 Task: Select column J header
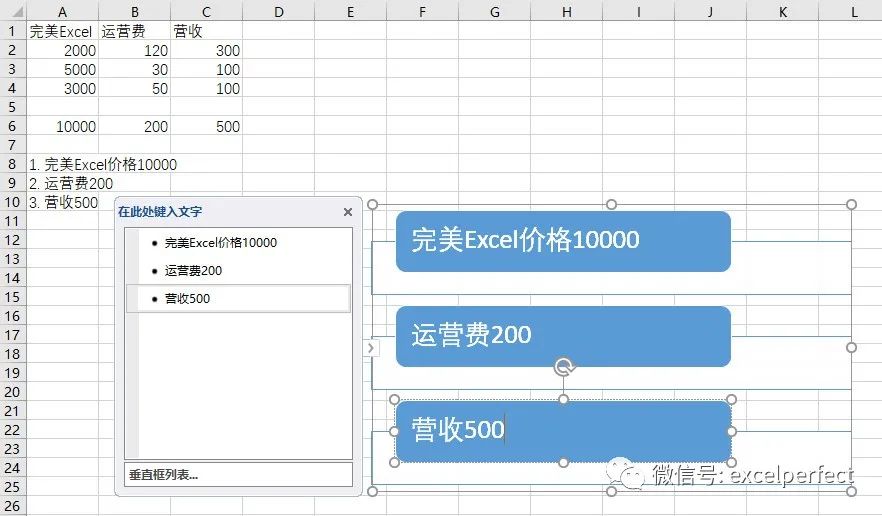[x=710, y=11]
